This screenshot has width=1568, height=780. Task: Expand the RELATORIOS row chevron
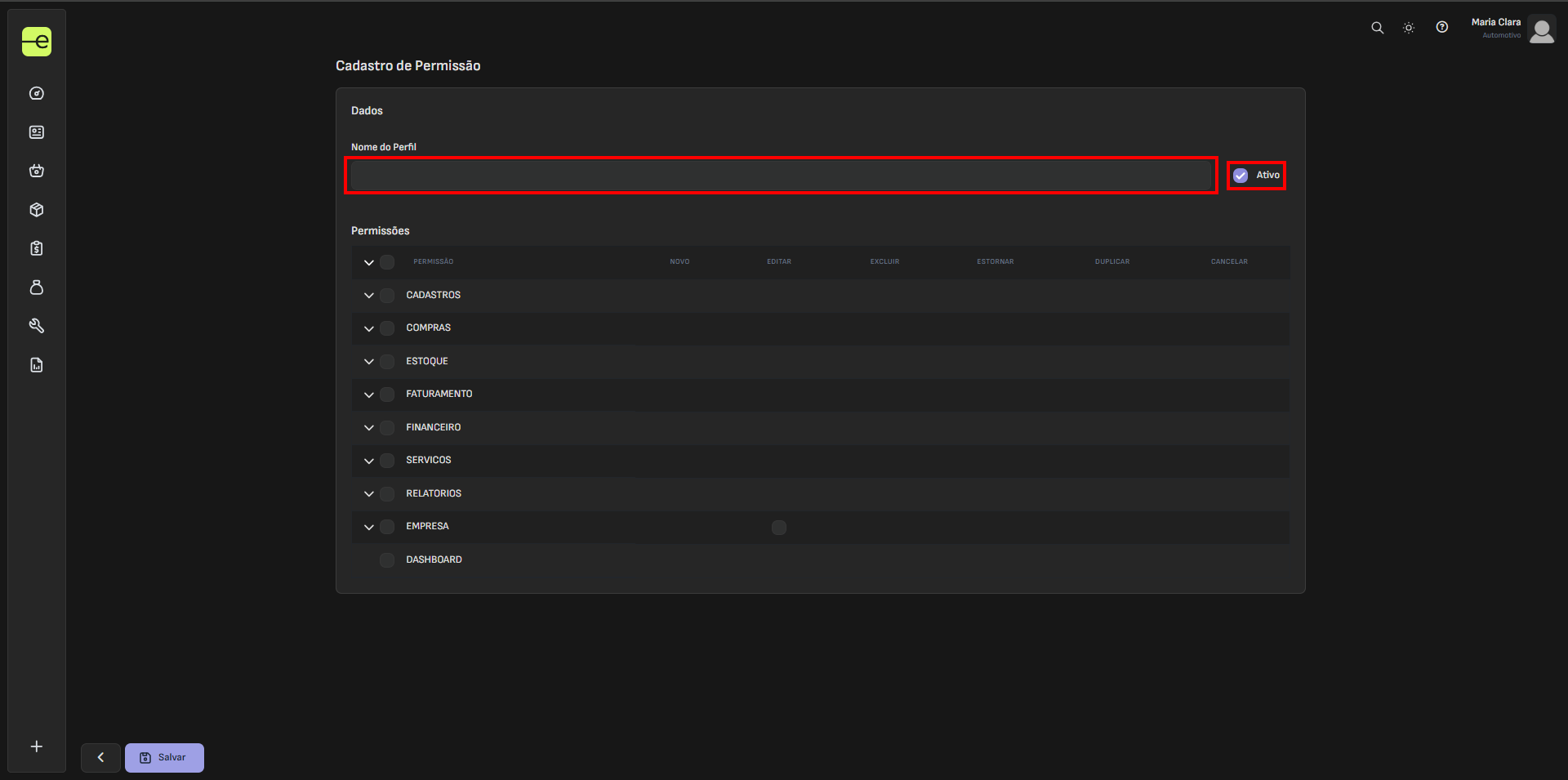[369, 494]
